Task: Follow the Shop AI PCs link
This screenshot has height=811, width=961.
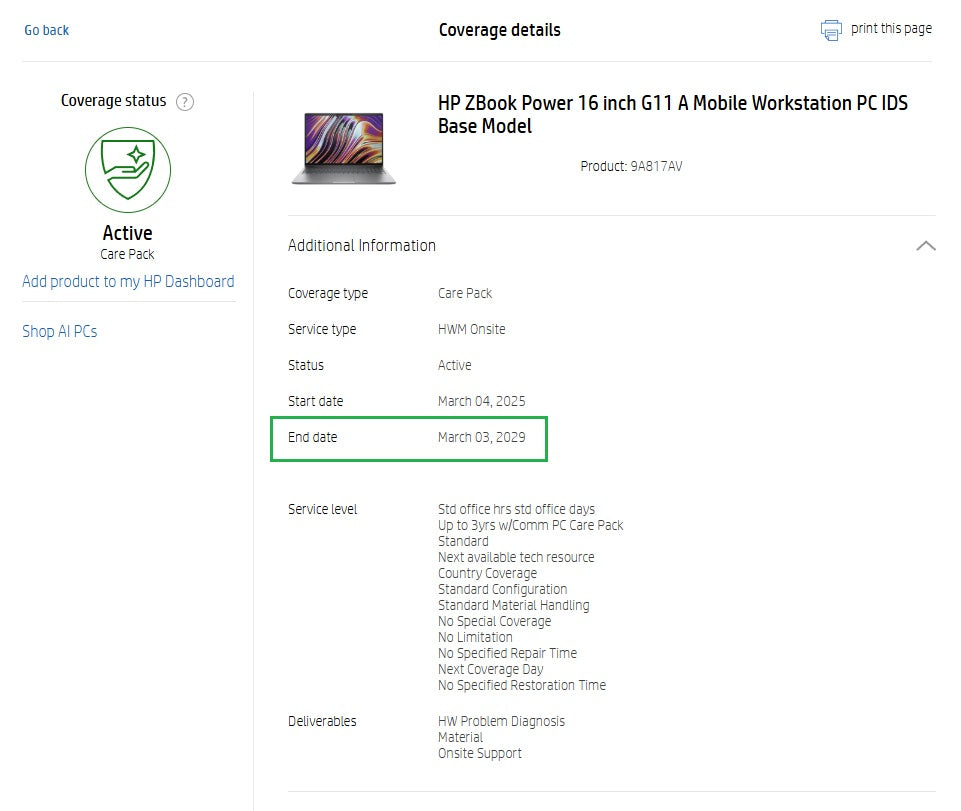Action: tap(59, 331)
